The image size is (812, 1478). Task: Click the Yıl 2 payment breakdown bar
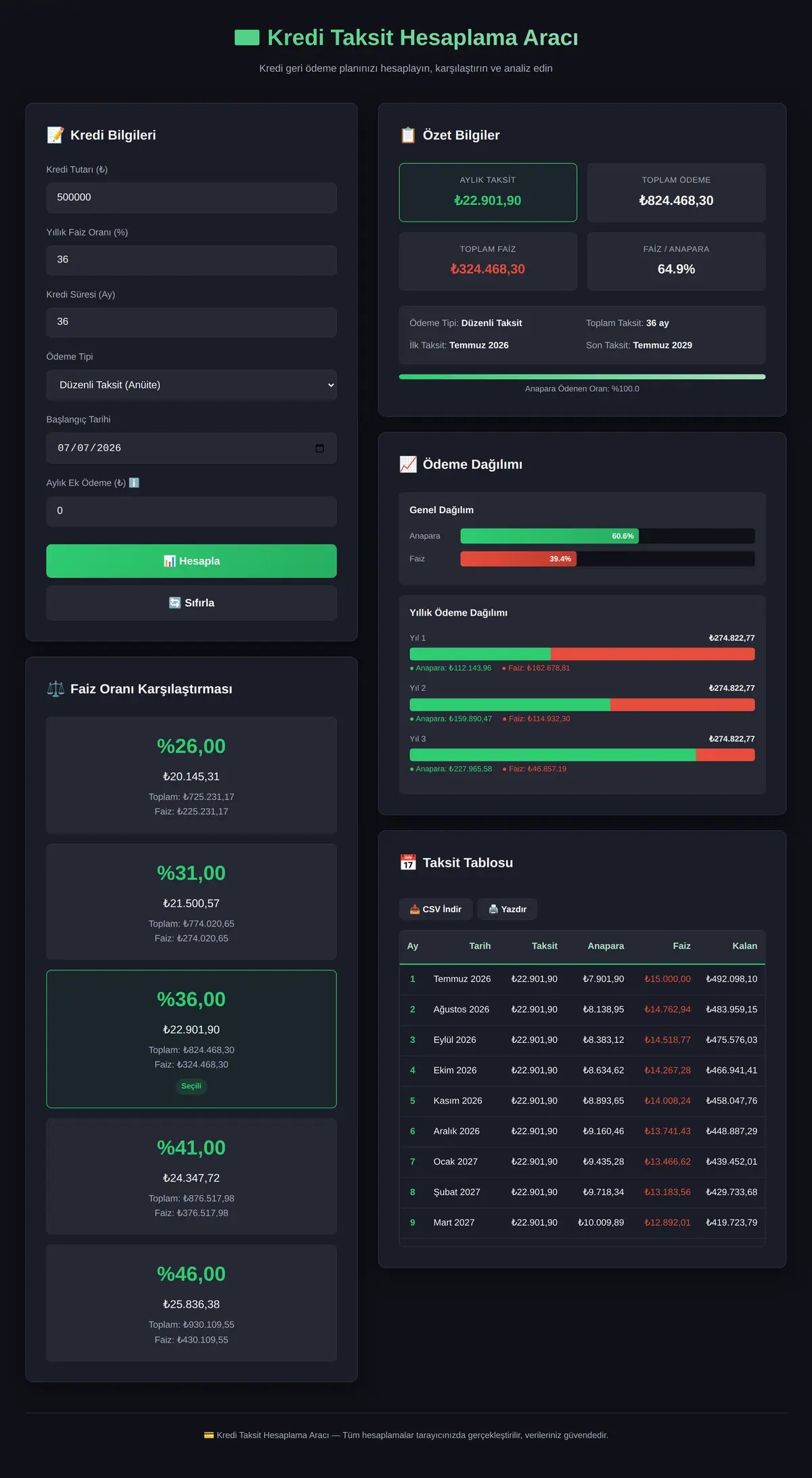coord(582,704)
